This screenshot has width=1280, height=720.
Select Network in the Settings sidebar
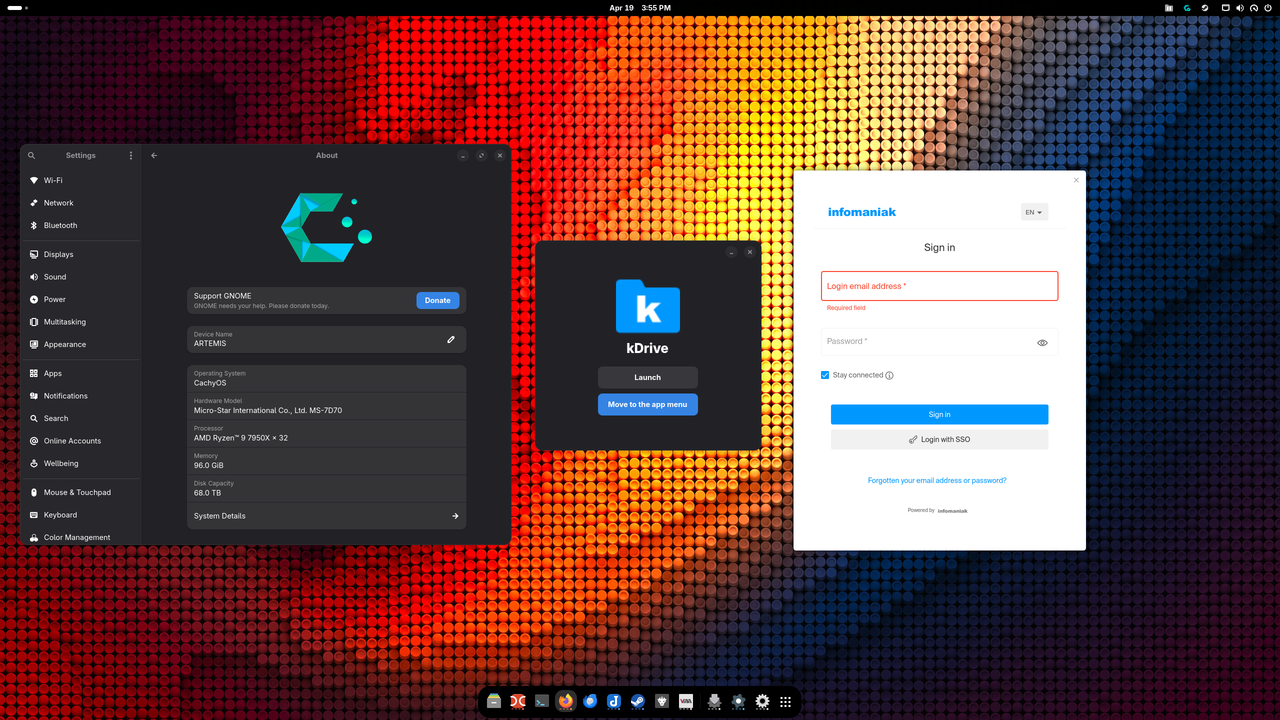(x=80, y=203)
